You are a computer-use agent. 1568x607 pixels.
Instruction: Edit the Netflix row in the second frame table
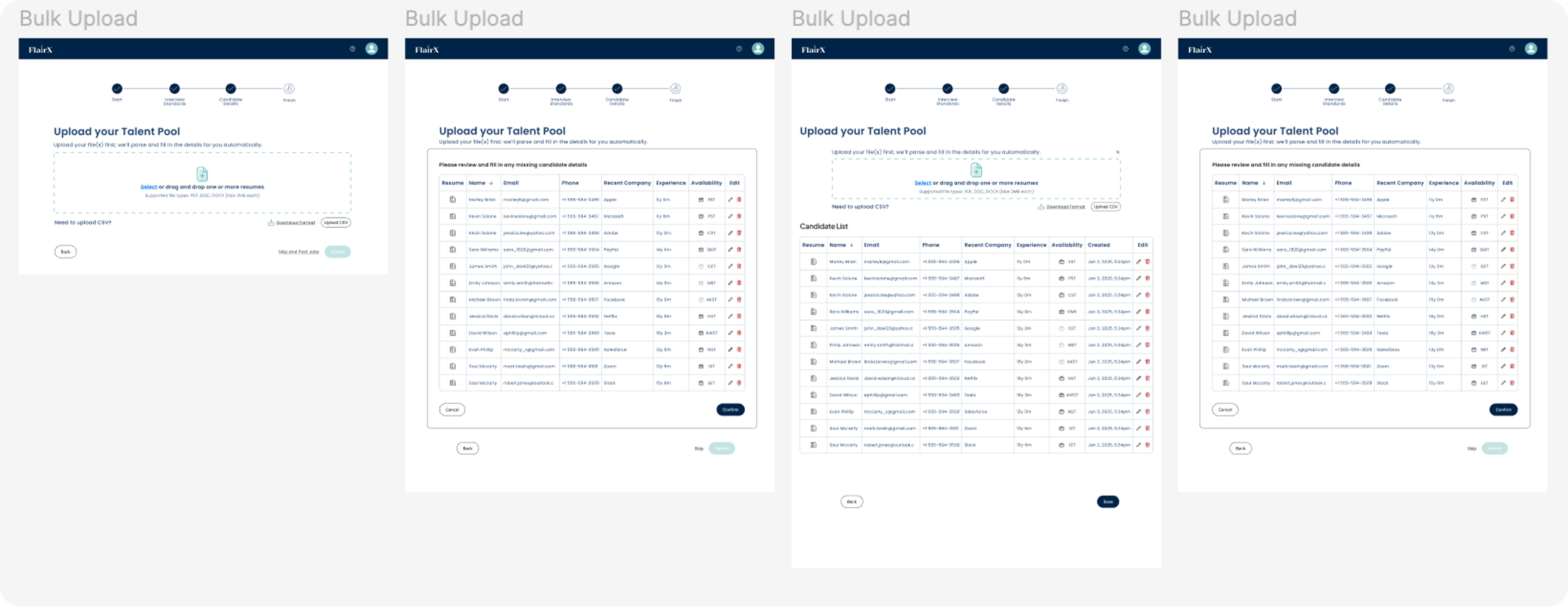[730, 316]
